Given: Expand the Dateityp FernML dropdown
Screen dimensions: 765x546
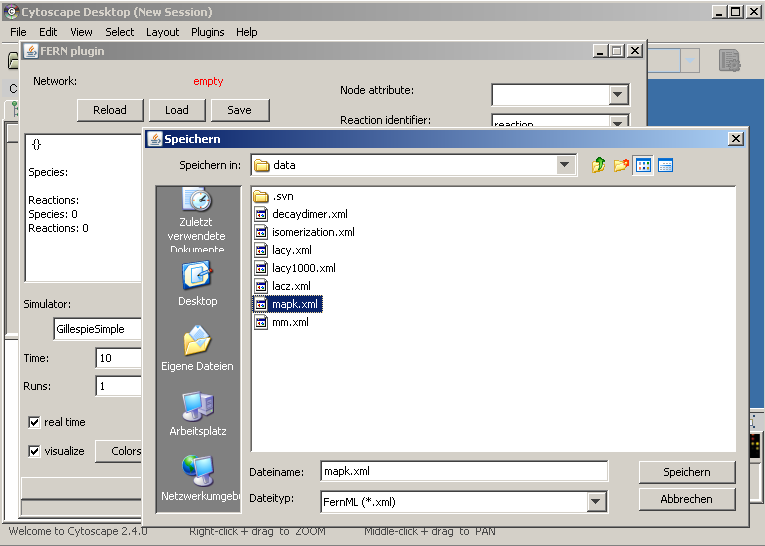Looking at the screenshot, I should (x=596, y=501).
